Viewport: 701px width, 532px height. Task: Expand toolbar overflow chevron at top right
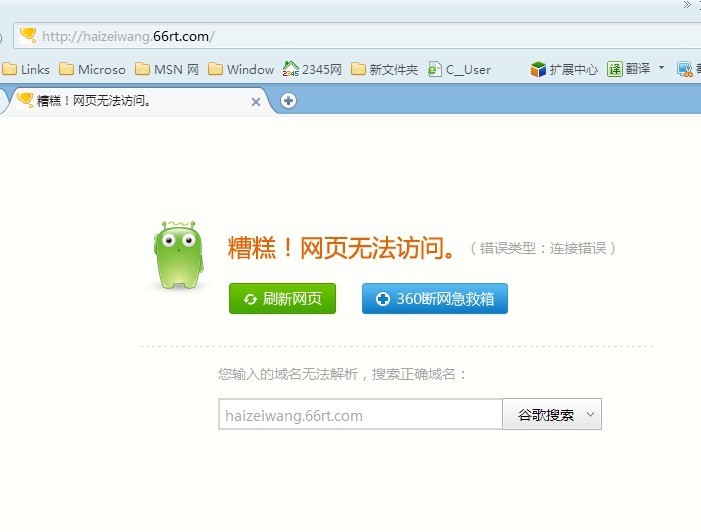tap(687, 5)
